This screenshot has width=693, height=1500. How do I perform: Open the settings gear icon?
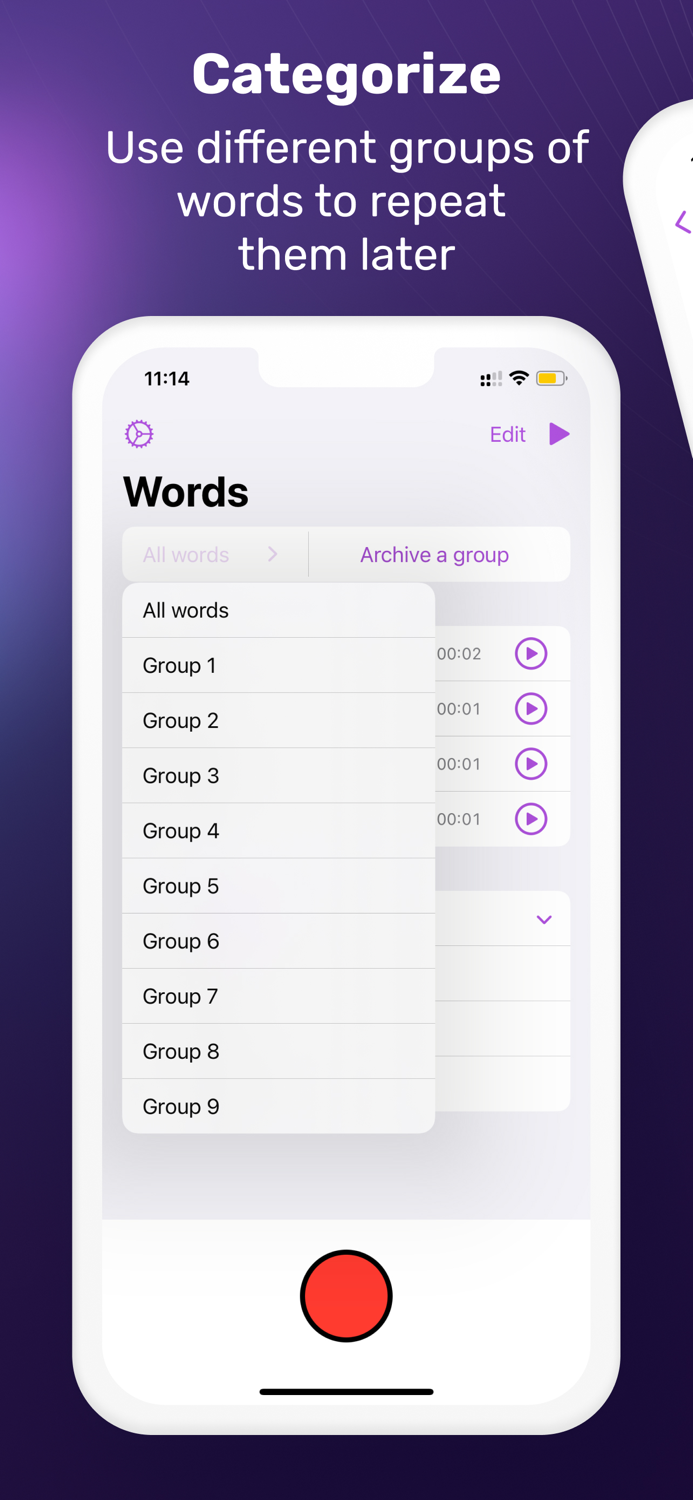139,434
